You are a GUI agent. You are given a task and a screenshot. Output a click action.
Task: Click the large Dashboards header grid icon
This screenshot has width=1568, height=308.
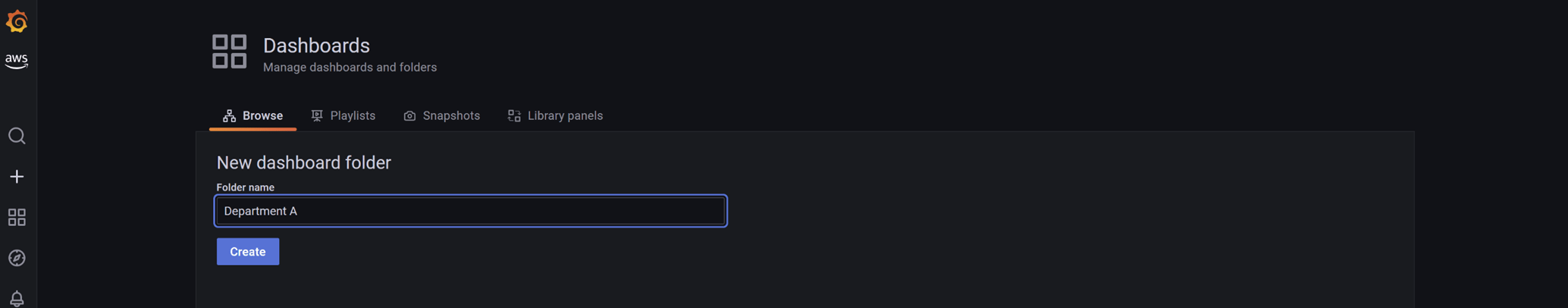[x=229, y=52]
